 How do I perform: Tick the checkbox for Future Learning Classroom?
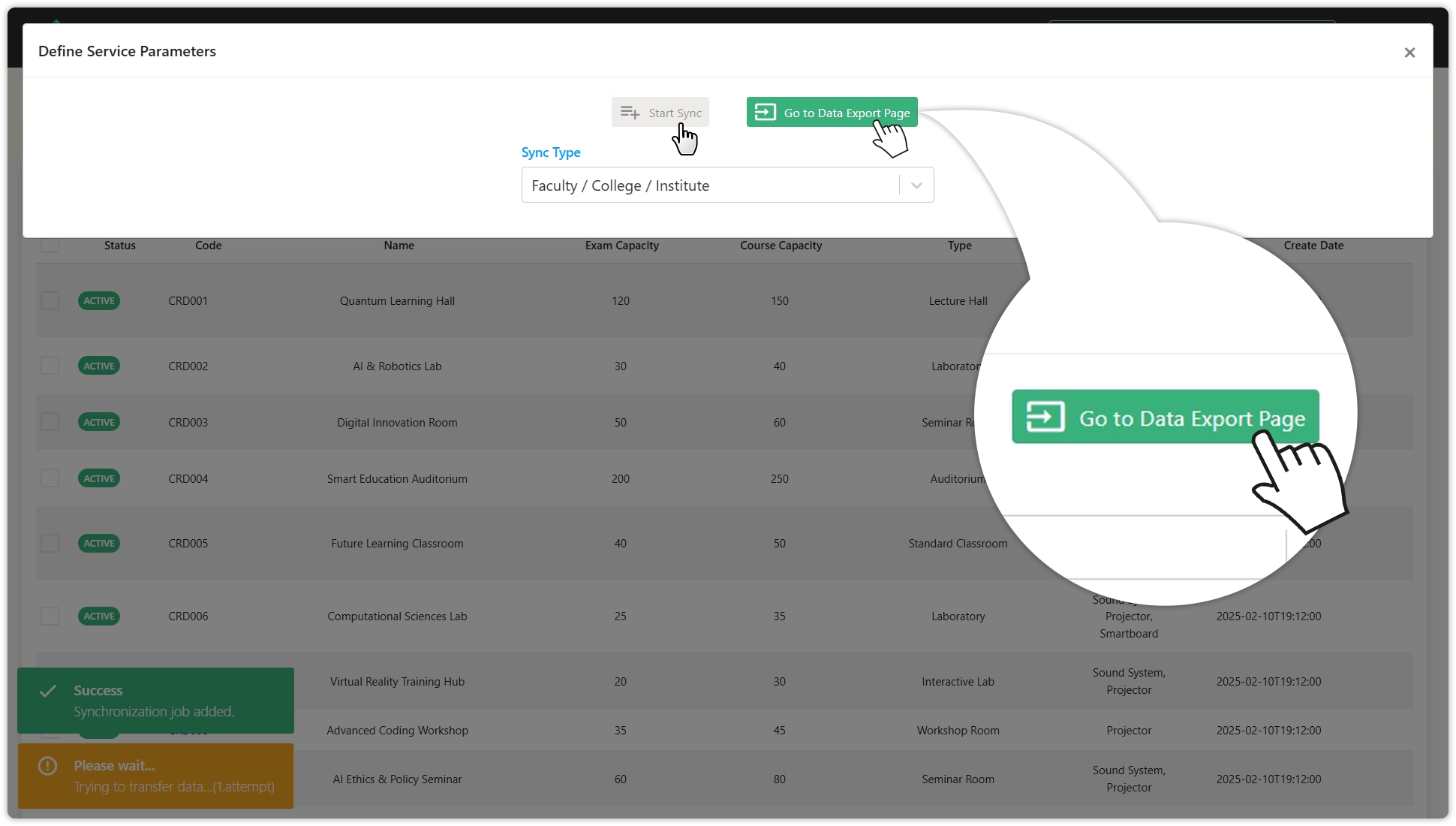(x=50, y=544)
